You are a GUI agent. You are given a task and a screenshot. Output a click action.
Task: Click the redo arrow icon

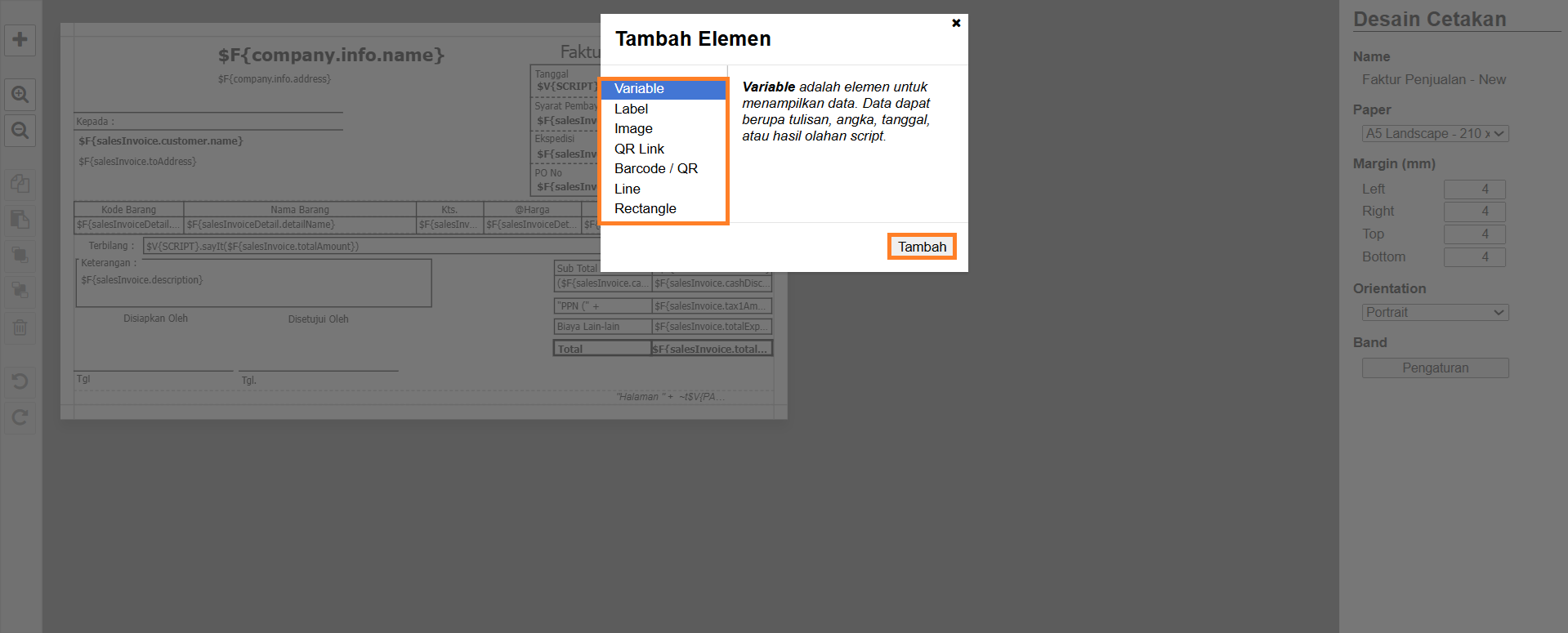click(20, 417)
